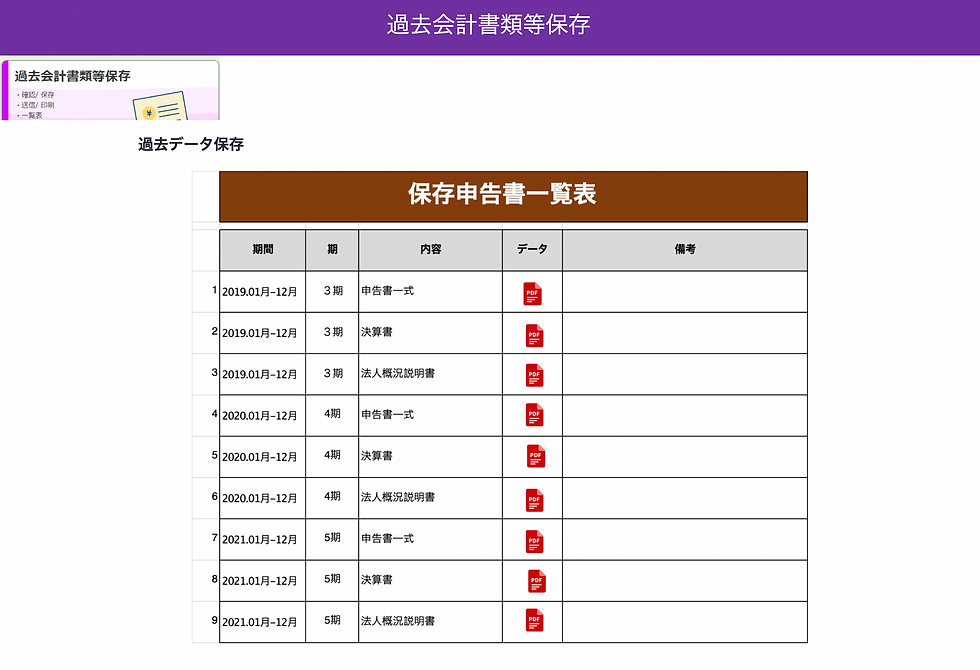Select the 3期 cell in row 2
The height and width of the screenshot is (670, 980).
point(332,333)
